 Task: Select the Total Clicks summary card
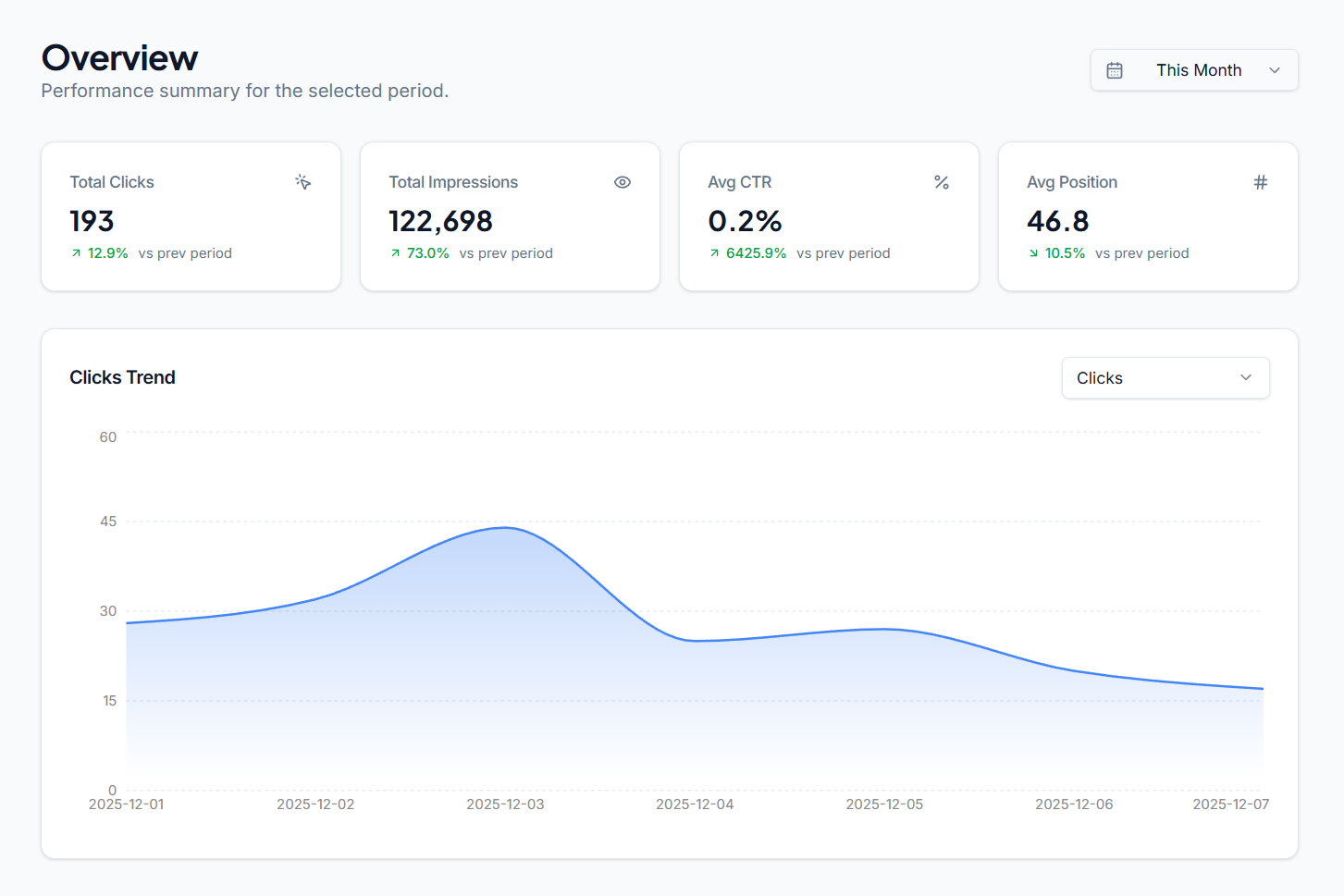[x=191, y=216]
